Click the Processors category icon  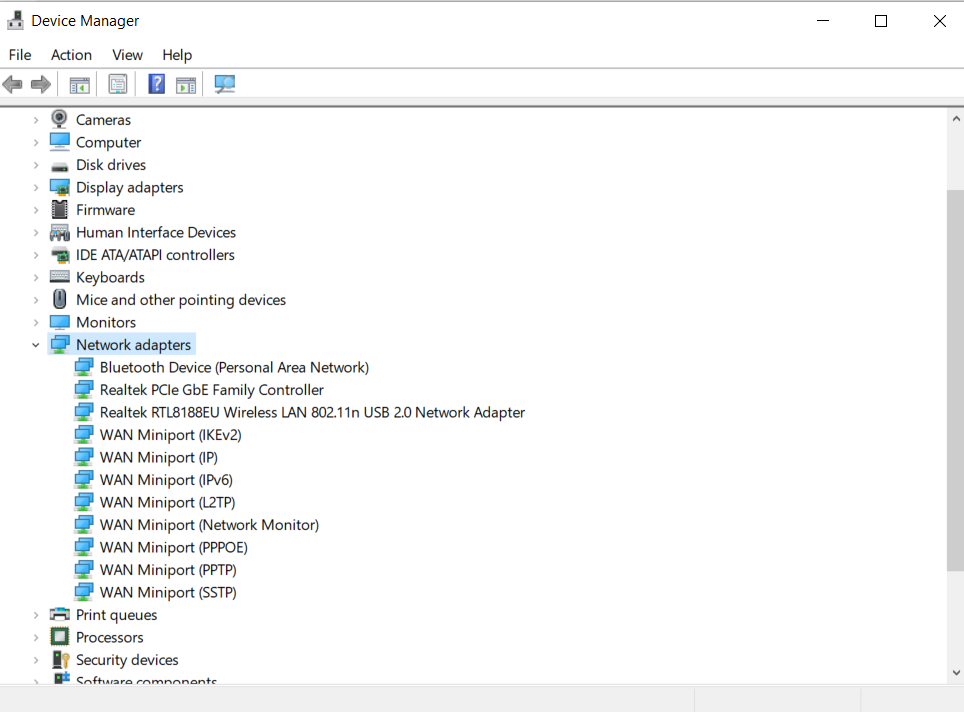tap(60, 636)
